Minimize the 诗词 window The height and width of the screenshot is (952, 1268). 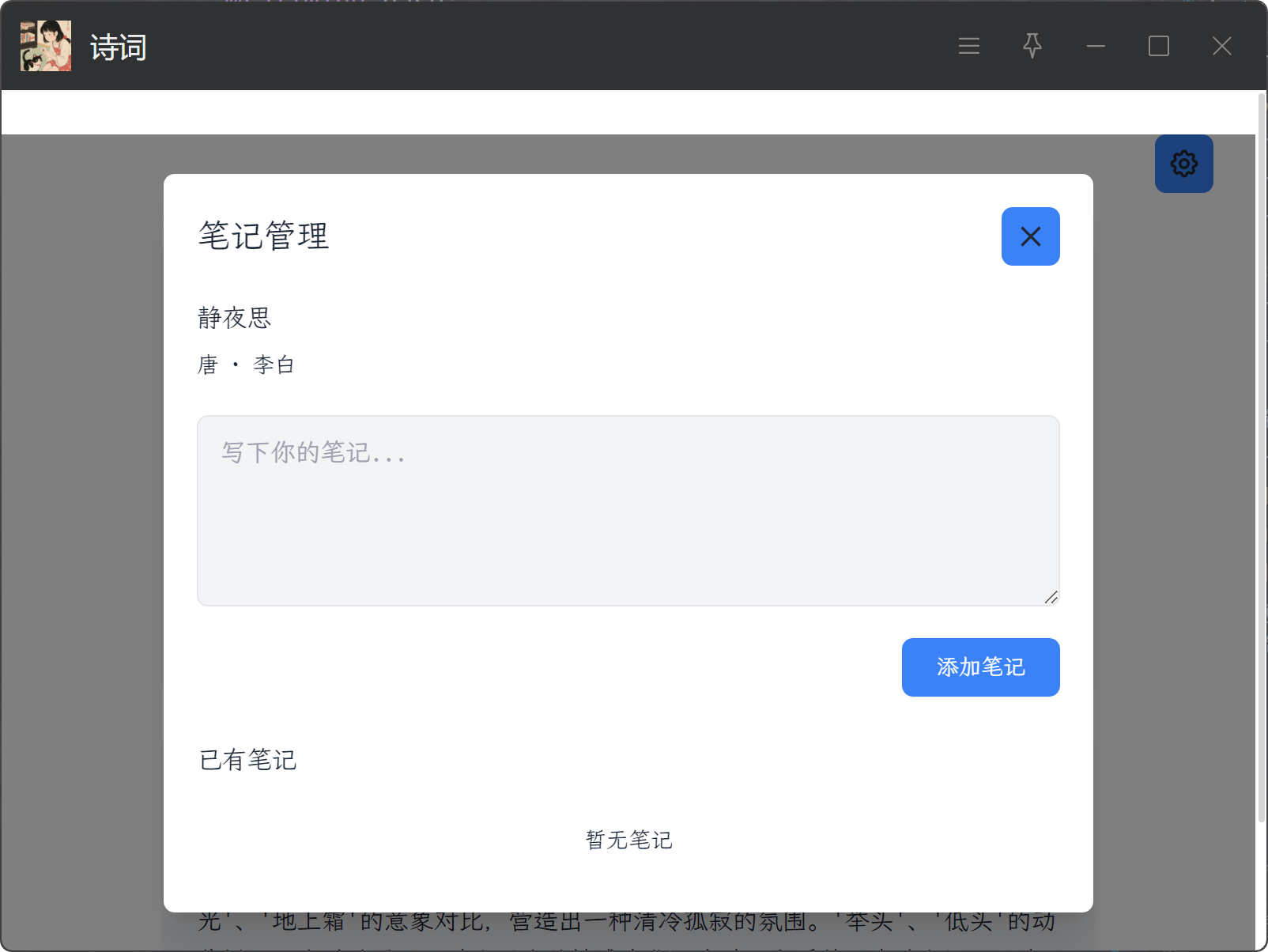coord(1096,46)
